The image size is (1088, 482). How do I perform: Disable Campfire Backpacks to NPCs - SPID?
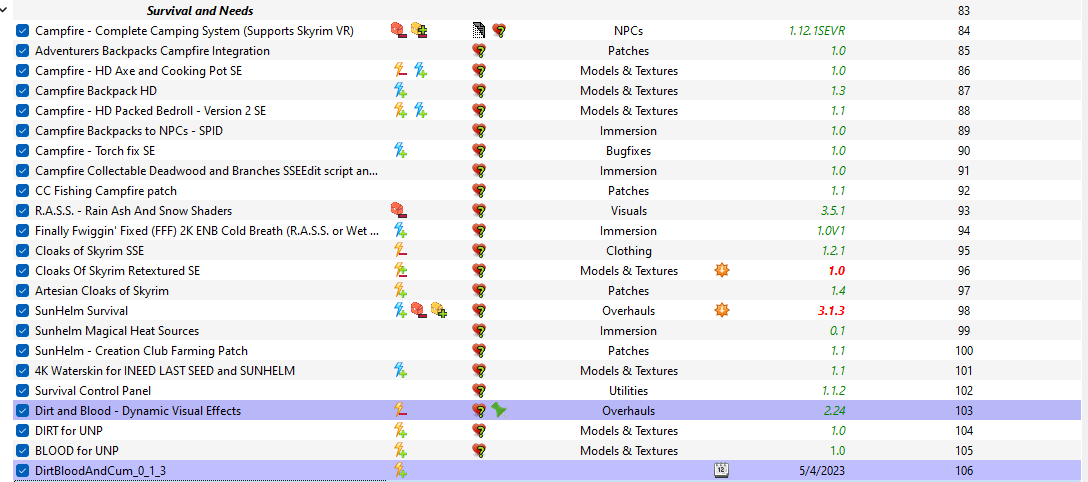tap(22, 131)
